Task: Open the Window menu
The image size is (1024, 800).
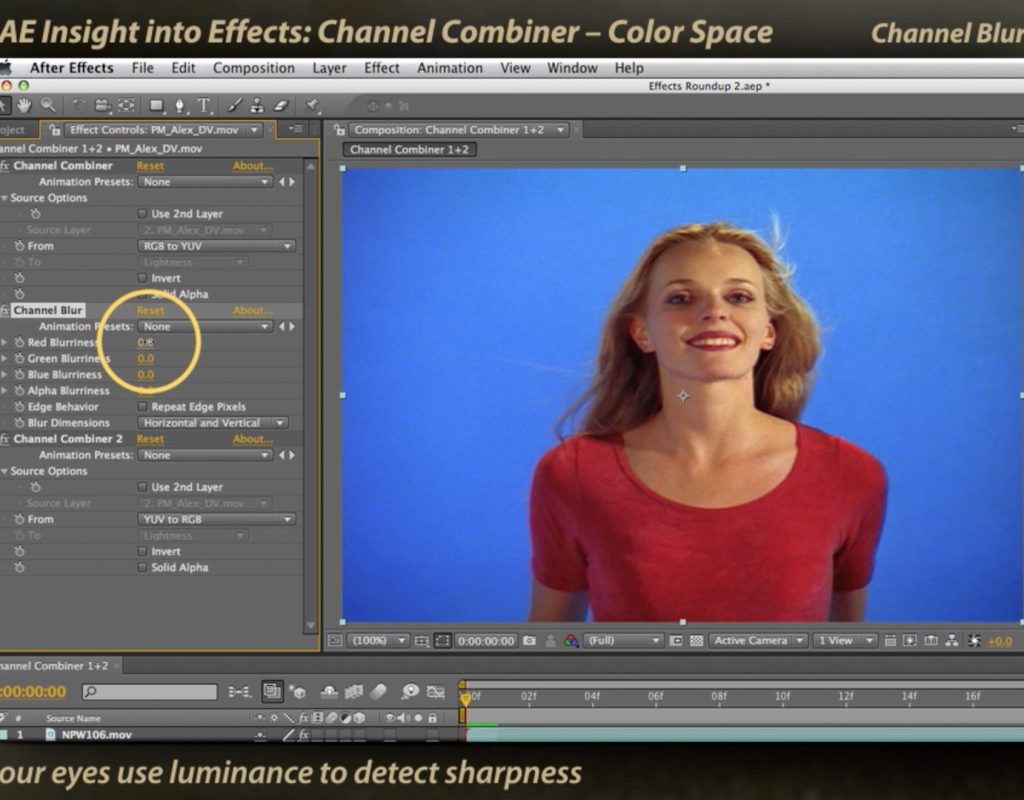Action: click(572, 68)
